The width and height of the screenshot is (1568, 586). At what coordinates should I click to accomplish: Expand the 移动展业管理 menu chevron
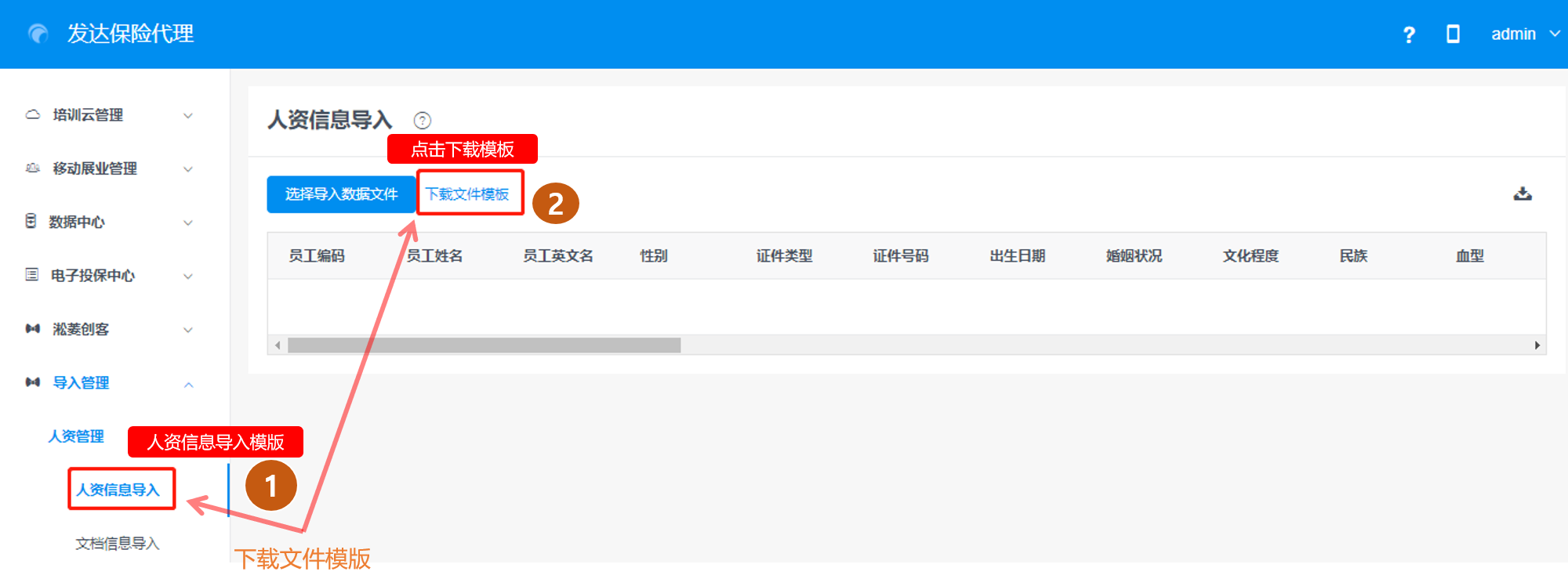(x=188, y=169)
